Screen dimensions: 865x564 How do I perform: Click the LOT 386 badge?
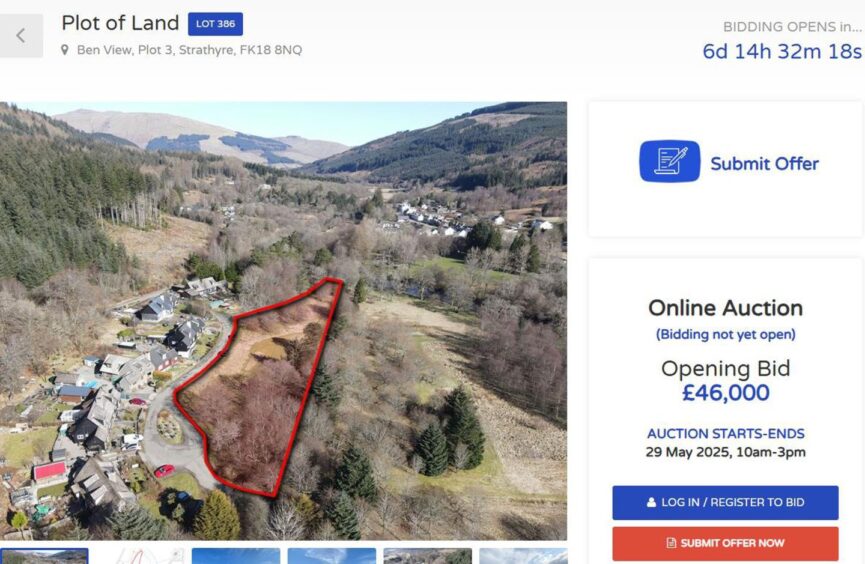(215, 24)
